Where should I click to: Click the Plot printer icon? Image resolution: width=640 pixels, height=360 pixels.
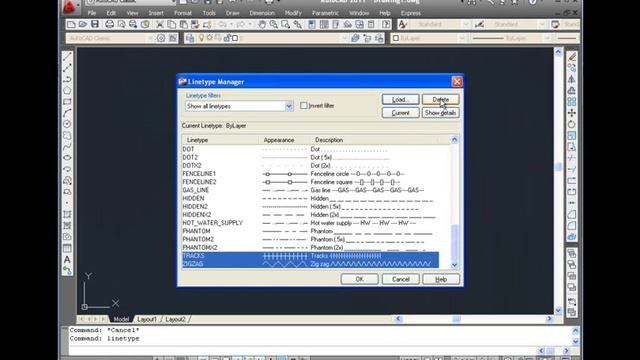(109, 24)
